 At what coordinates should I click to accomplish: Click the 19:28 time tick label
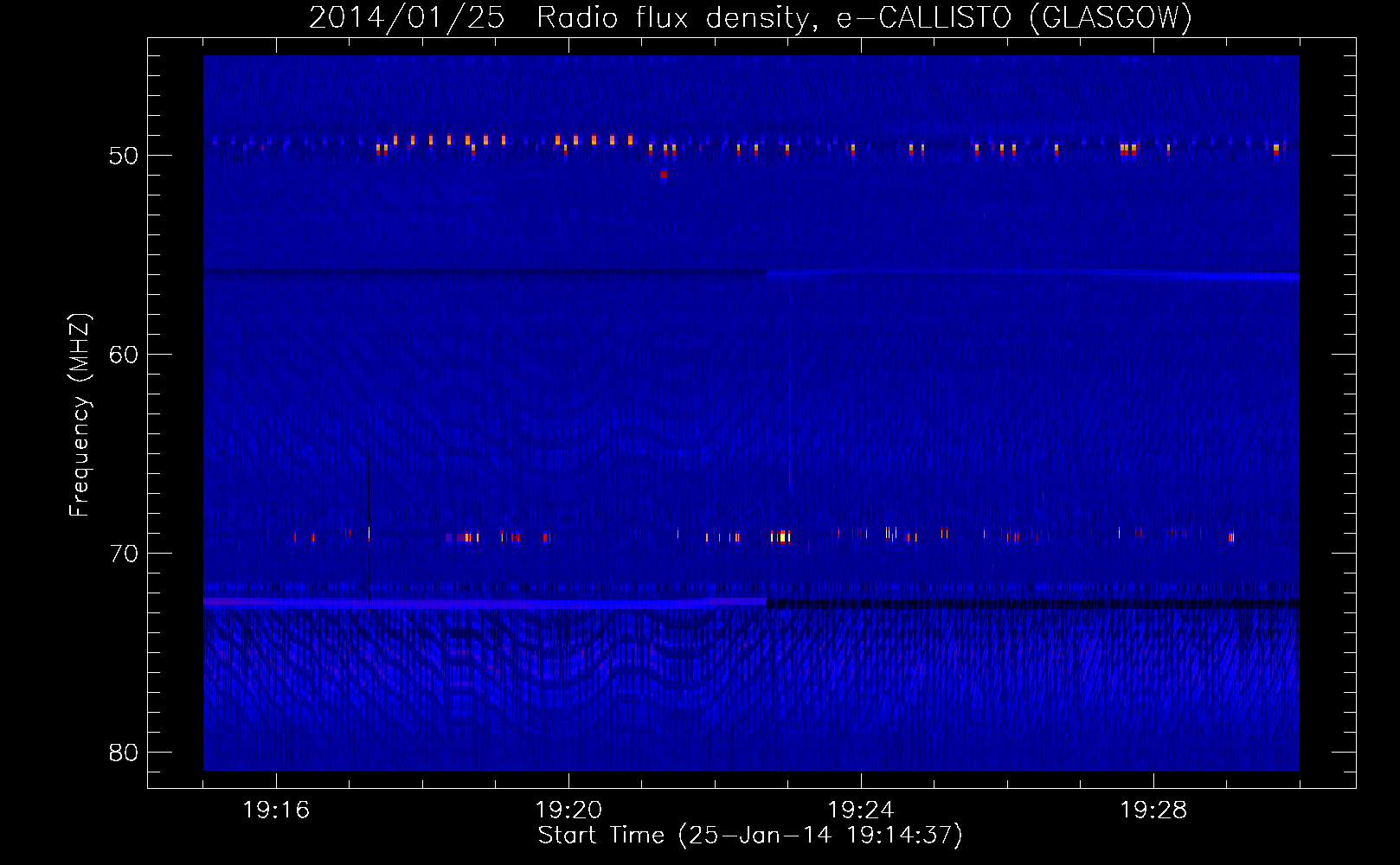1153,811
